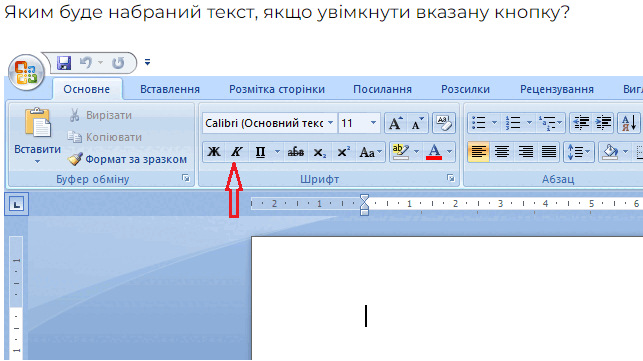Open the Office button menu

[26, 73]
